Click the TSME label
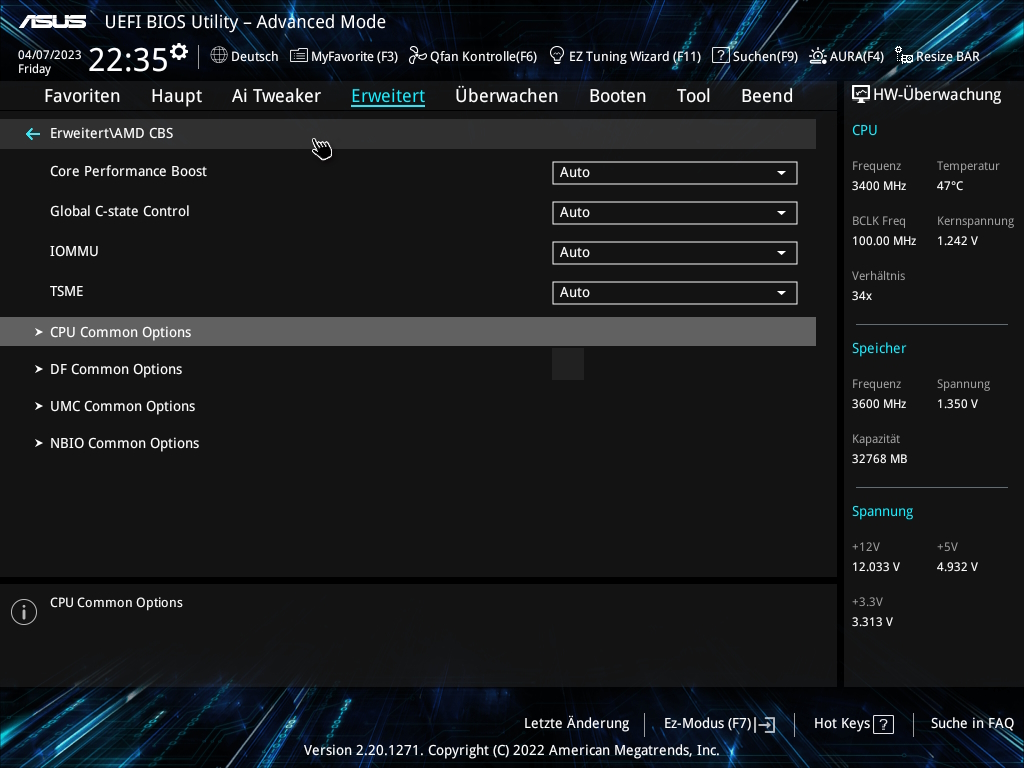The width and height of the screenshot is (1024, 768). pos(67,291)
